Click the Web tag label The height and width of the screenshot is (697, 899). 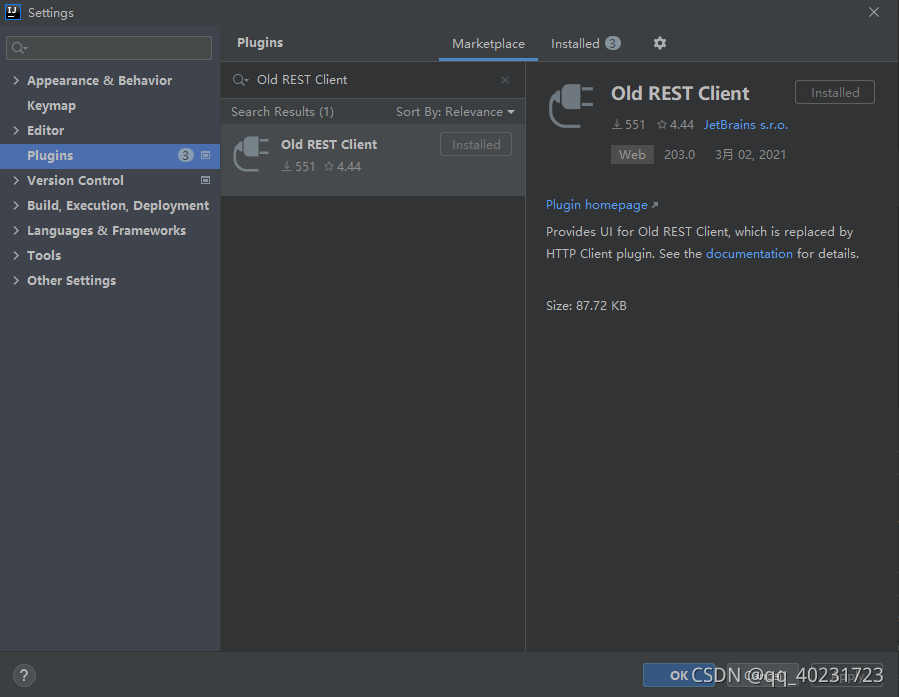coord(632,155)
